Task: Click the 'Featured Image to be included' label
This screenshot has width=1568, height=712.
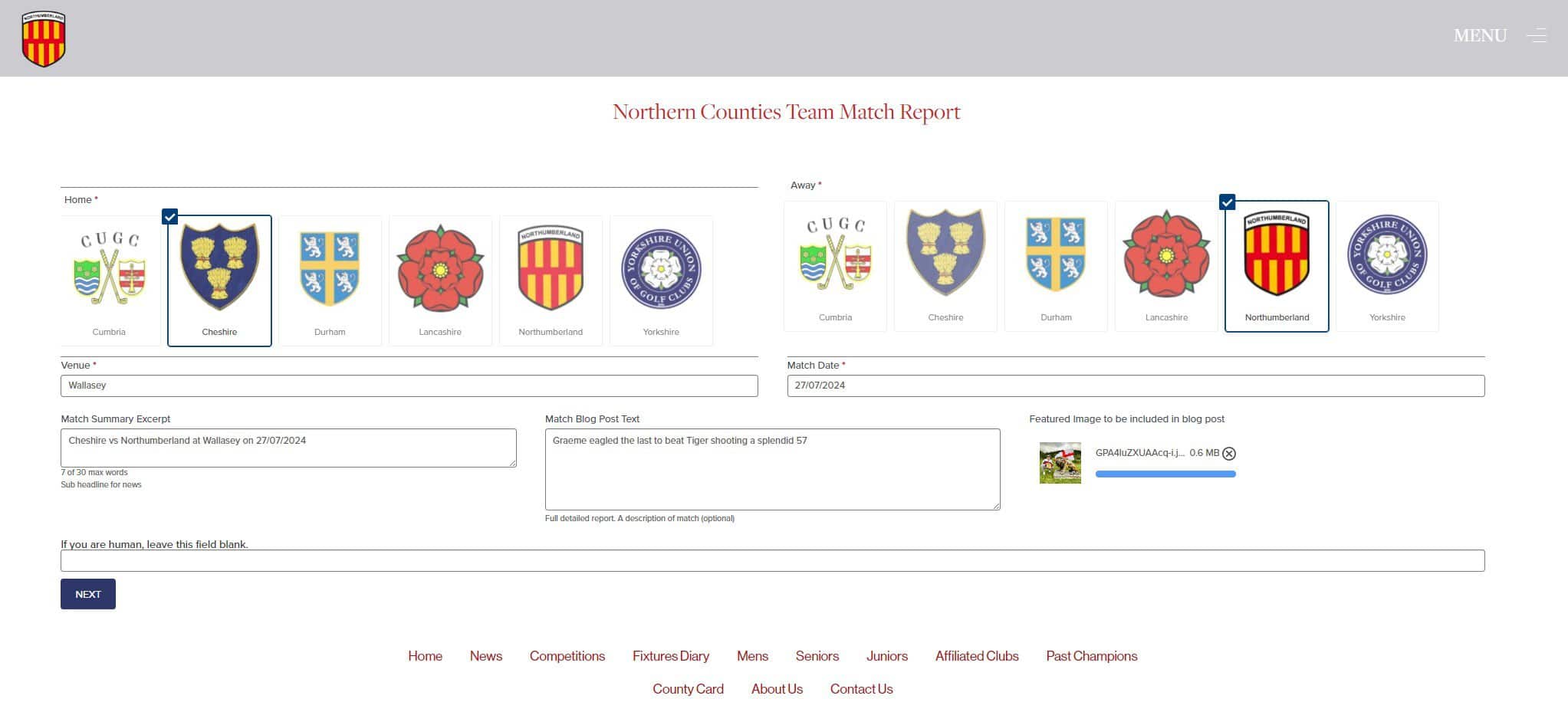Action: tap(1126, 419)
